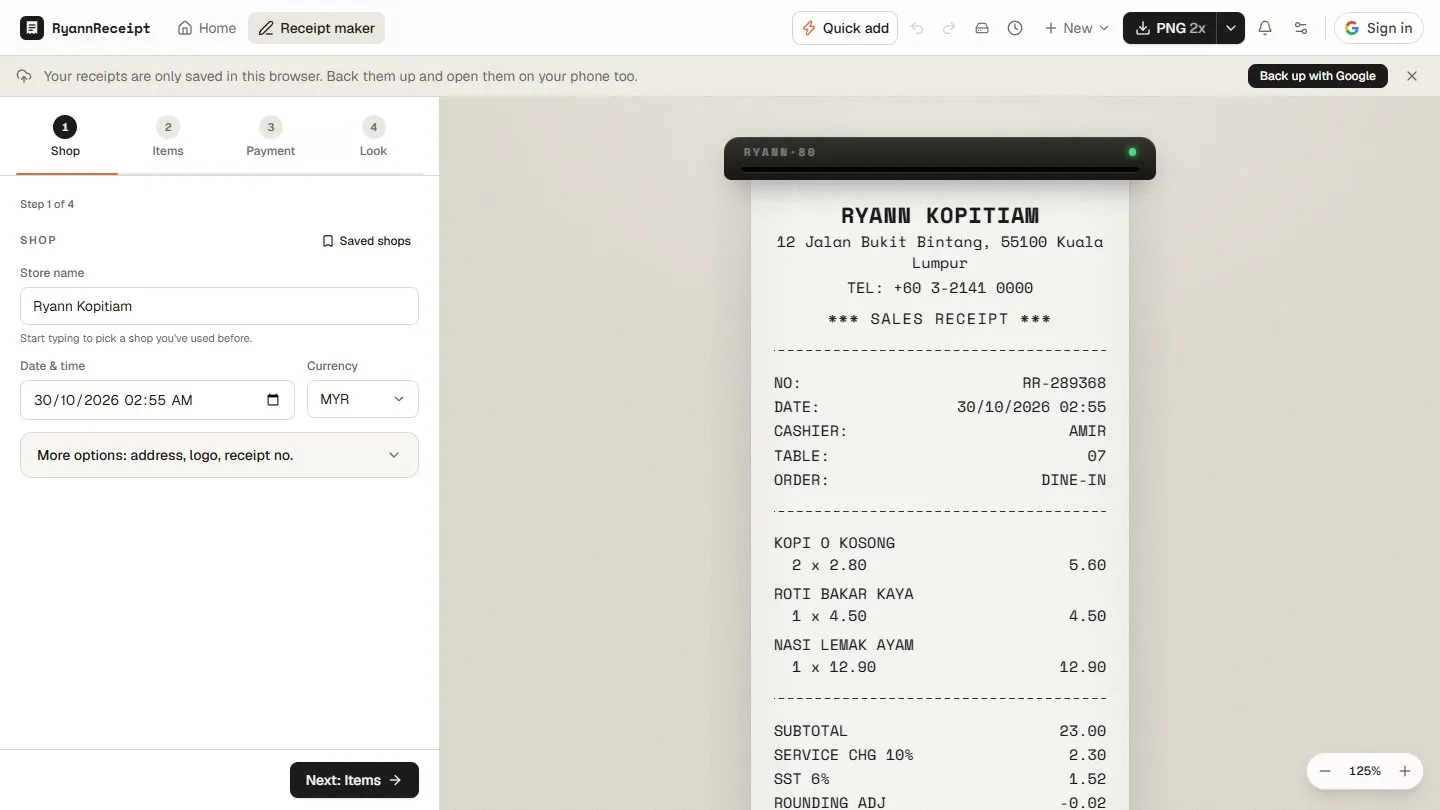Screen dimensions: 1440x810
Task: Go to the Home page
Action: pyautogui.click(x=207, y=28)
